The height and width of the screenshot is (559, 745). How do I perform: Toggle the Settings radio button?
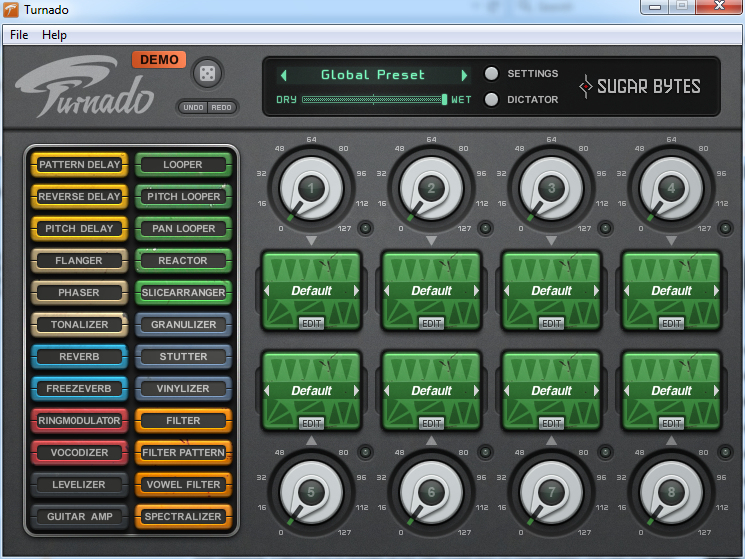click(491, 74)
